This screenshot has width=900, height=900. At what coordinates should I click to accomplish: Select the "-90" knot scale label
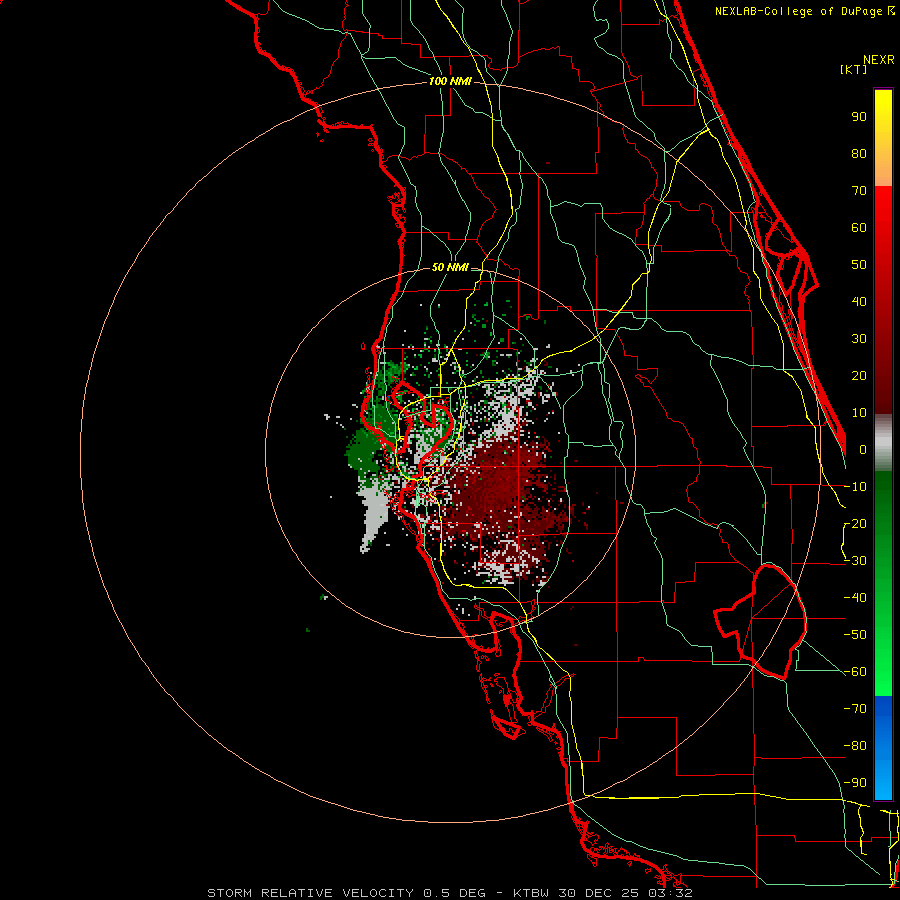[x=855, y=783]
